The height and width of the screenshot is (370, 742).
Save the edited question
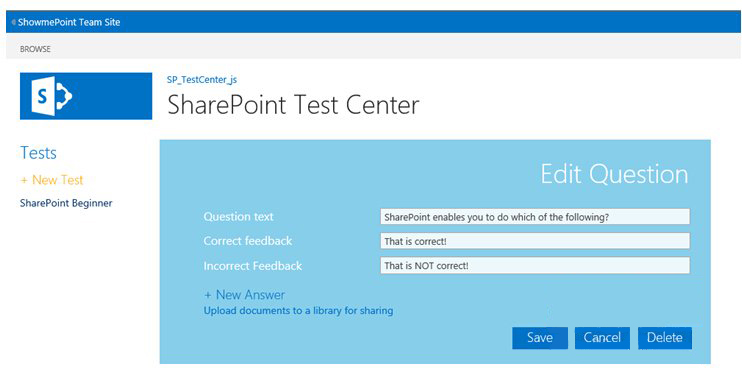tap(540, 338)
